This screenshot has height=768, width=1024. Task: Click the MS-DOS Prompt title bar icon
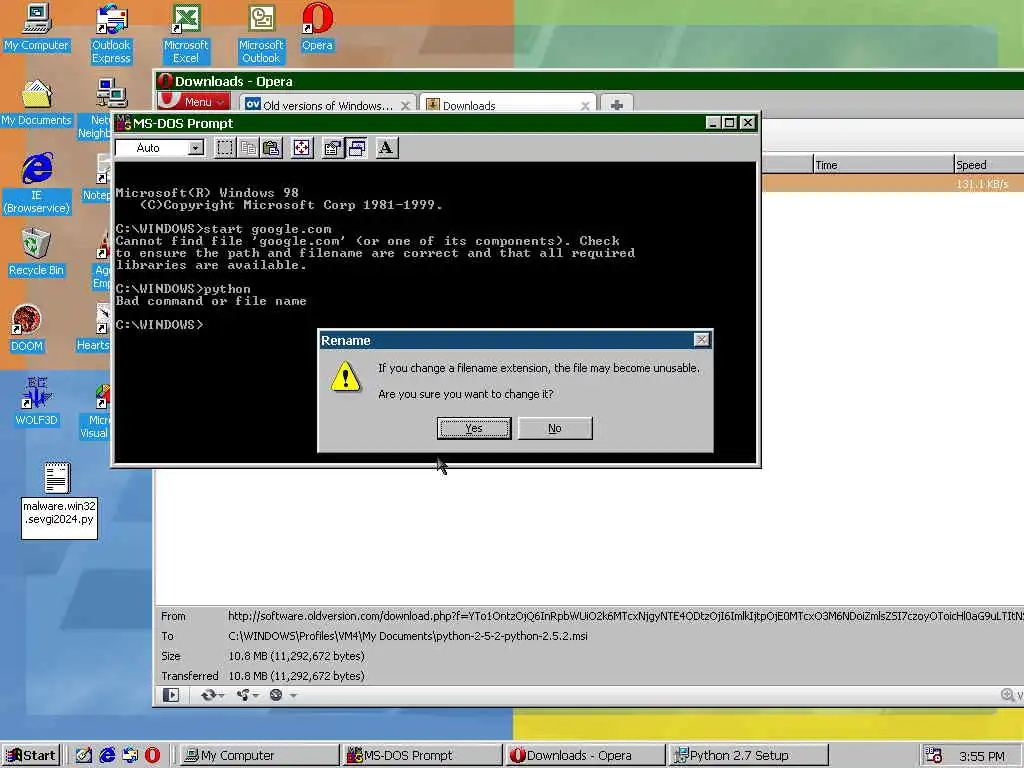click(x=123, y=123)
